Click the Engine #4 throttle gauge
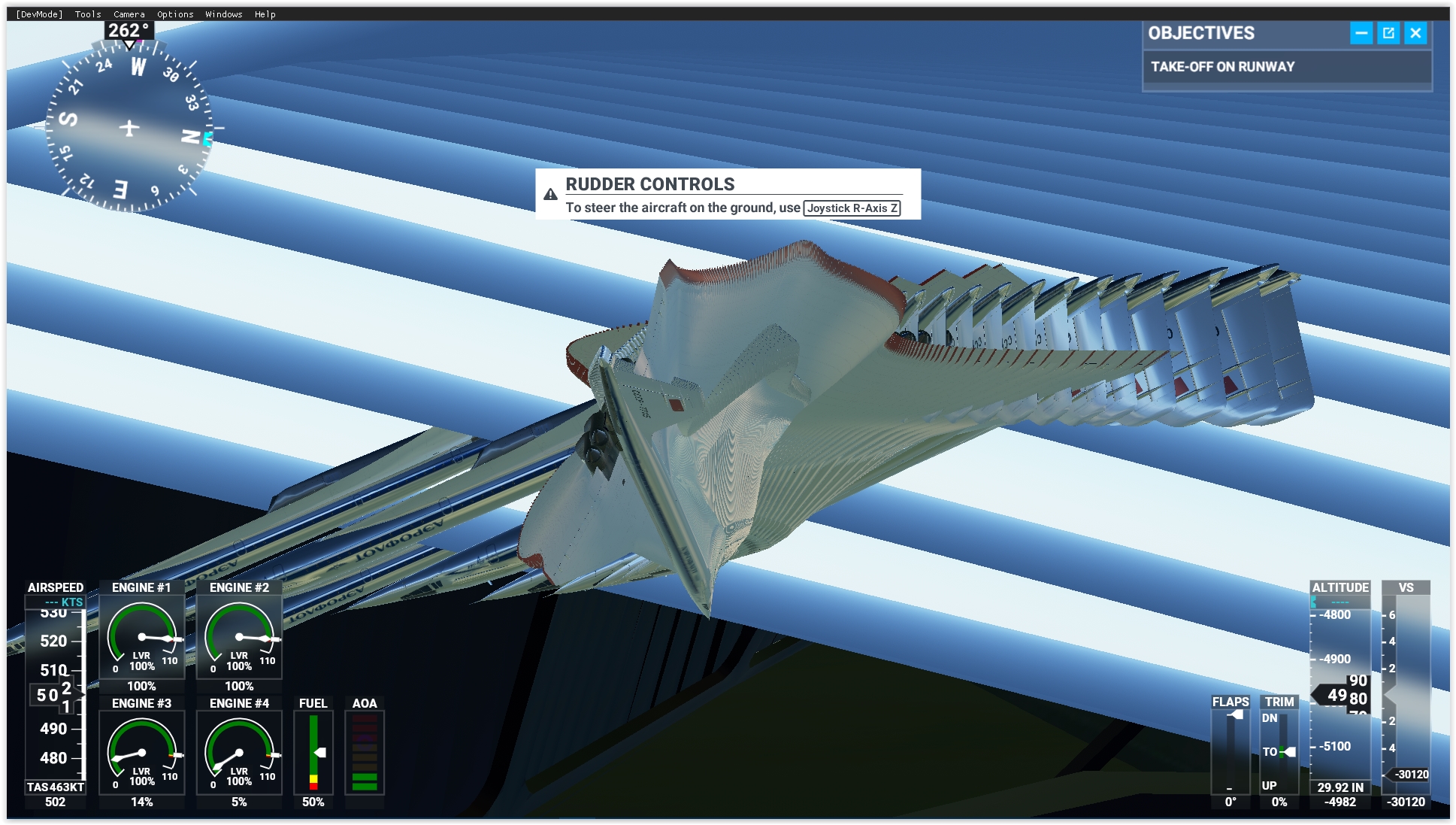 pos(239,754)
